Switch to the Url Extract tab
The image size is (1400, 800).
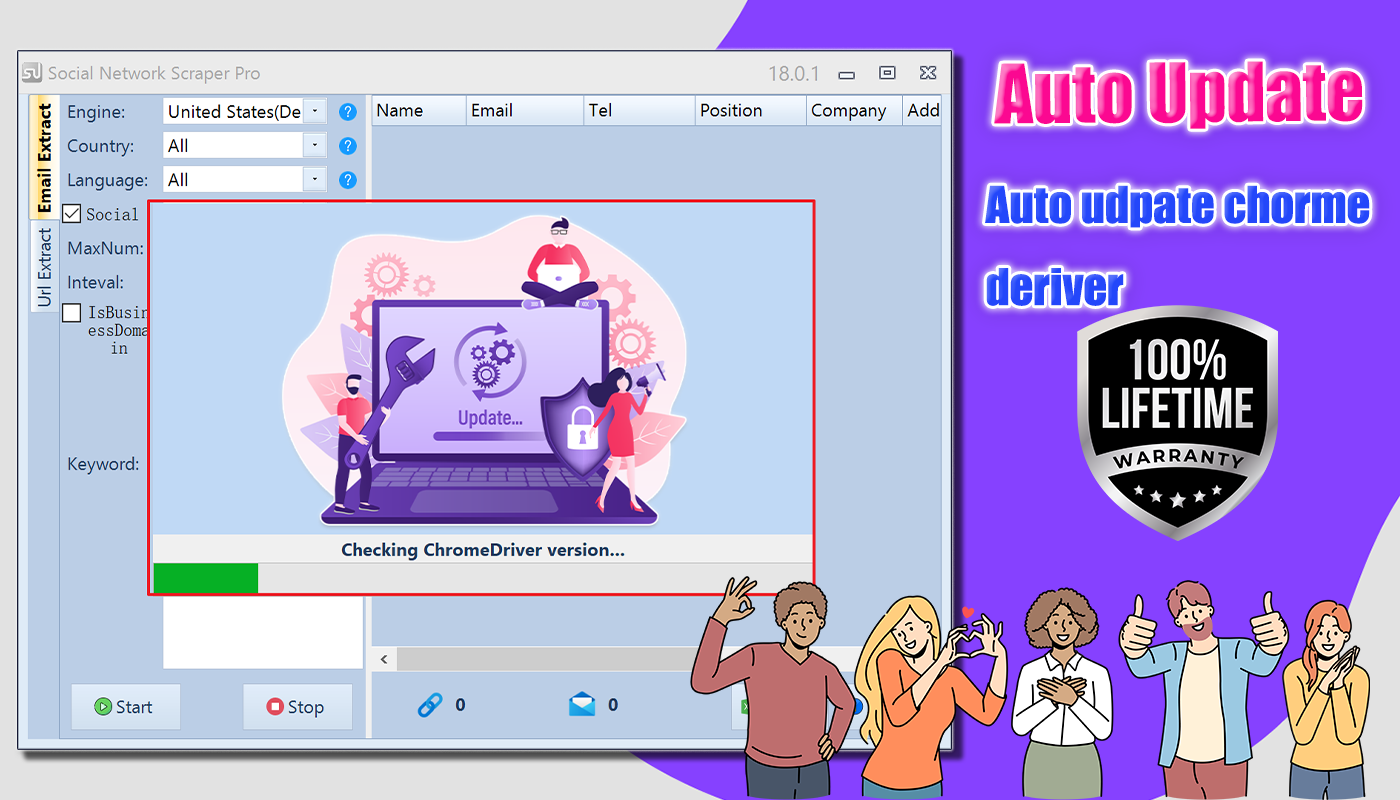tap(44, 267)
